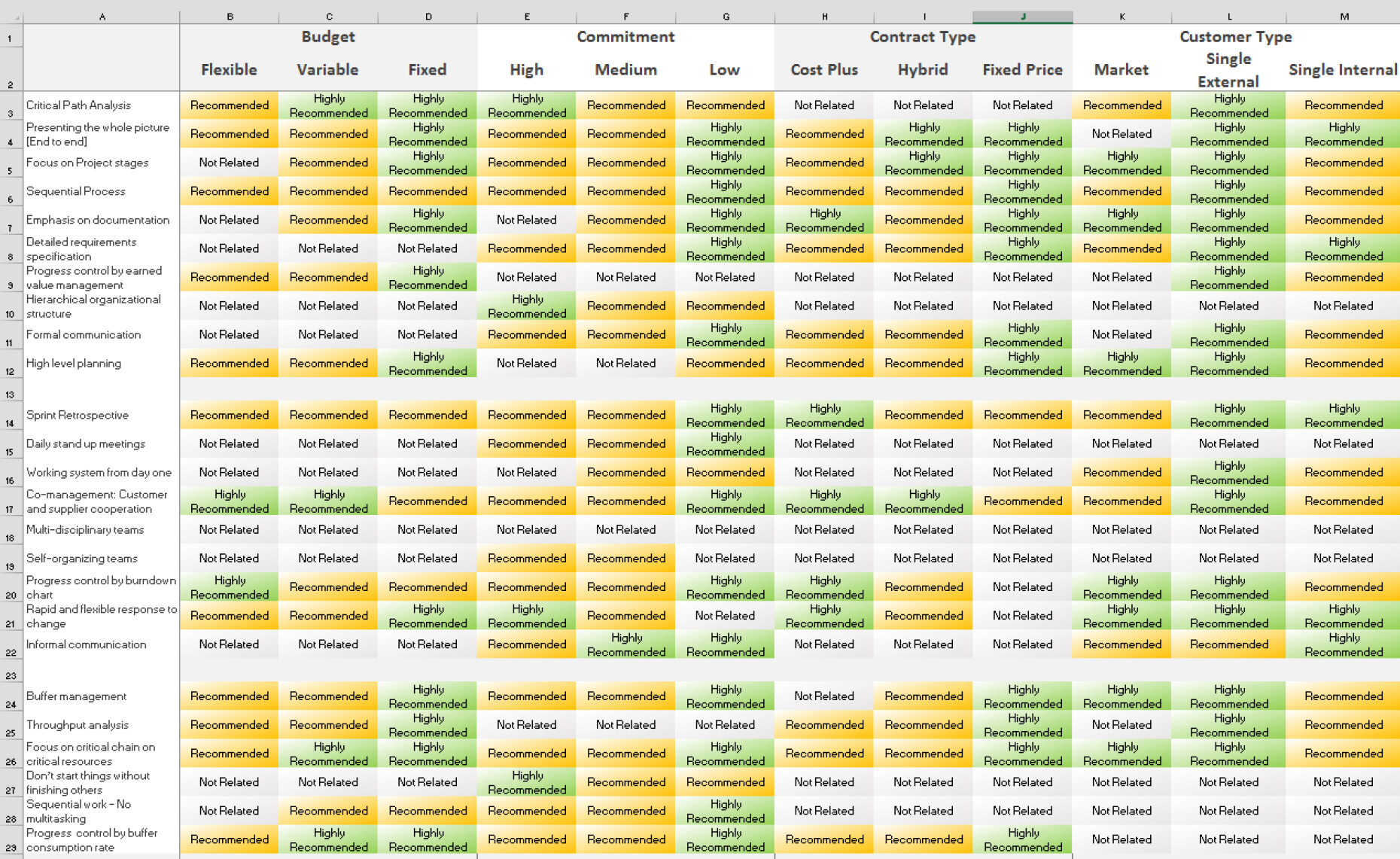The image size is (1400, 859).
Task: Select the Cost Plus heading cell
Action: pyautogui.click(x=824, y=70)
